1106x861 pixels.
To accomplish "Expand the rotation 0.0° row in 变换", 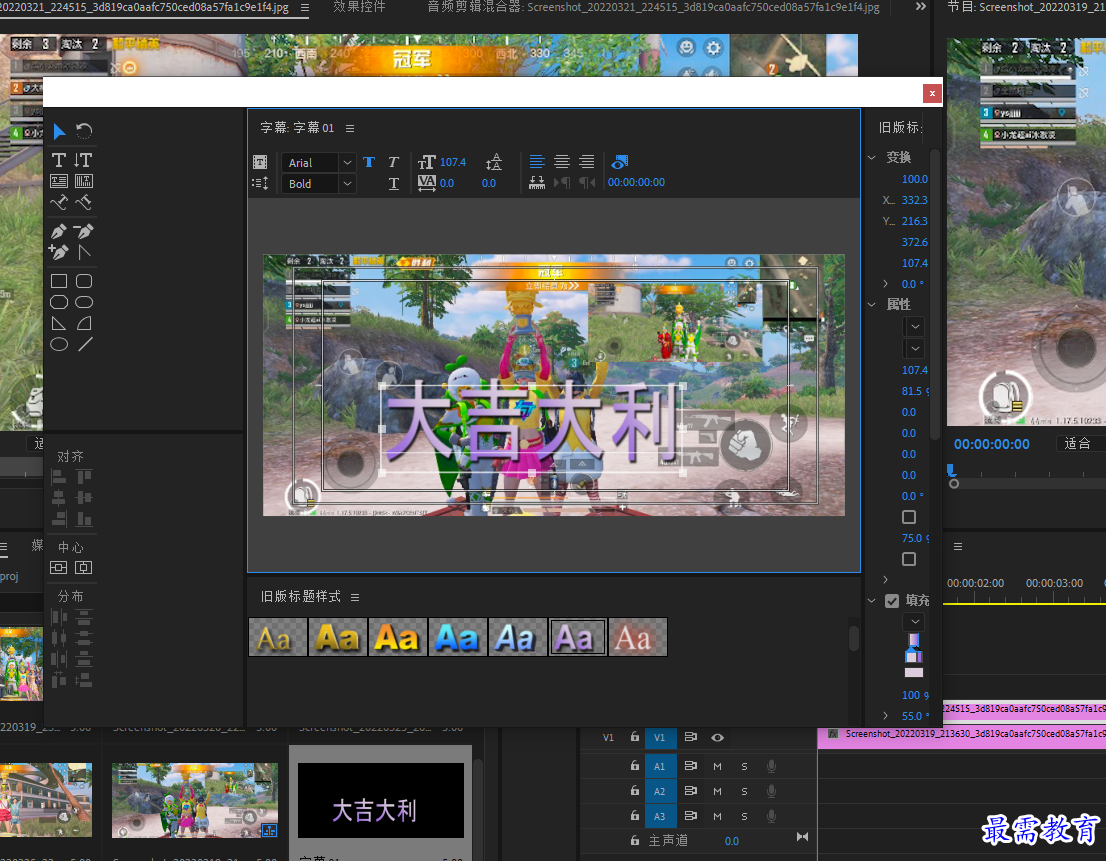I will click(x=886, y=283).
